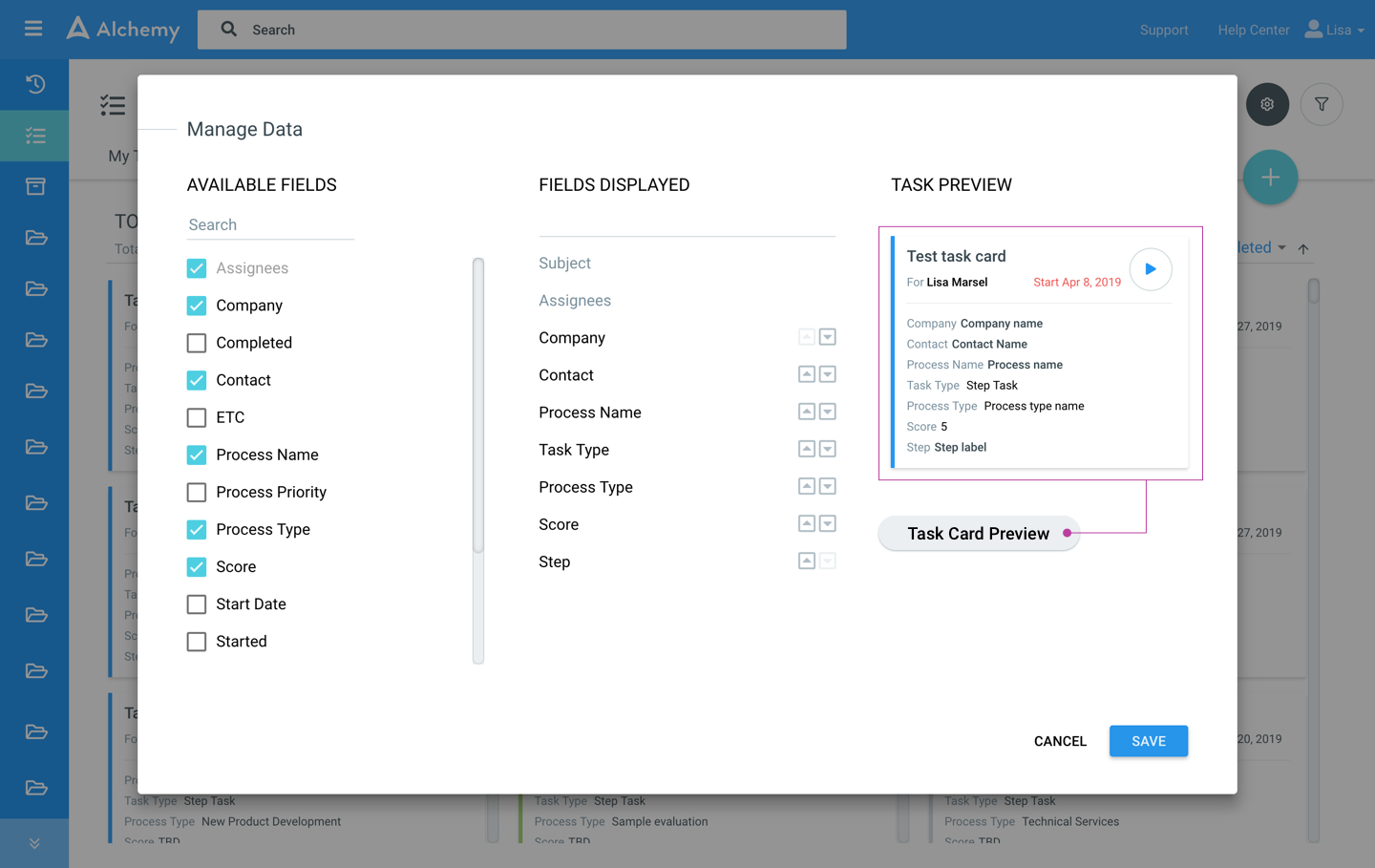Image resolution: width=1375 pixels, height=868 pixels.
Task: Uncheck the Score checkbox
Action: click(197, 566)
